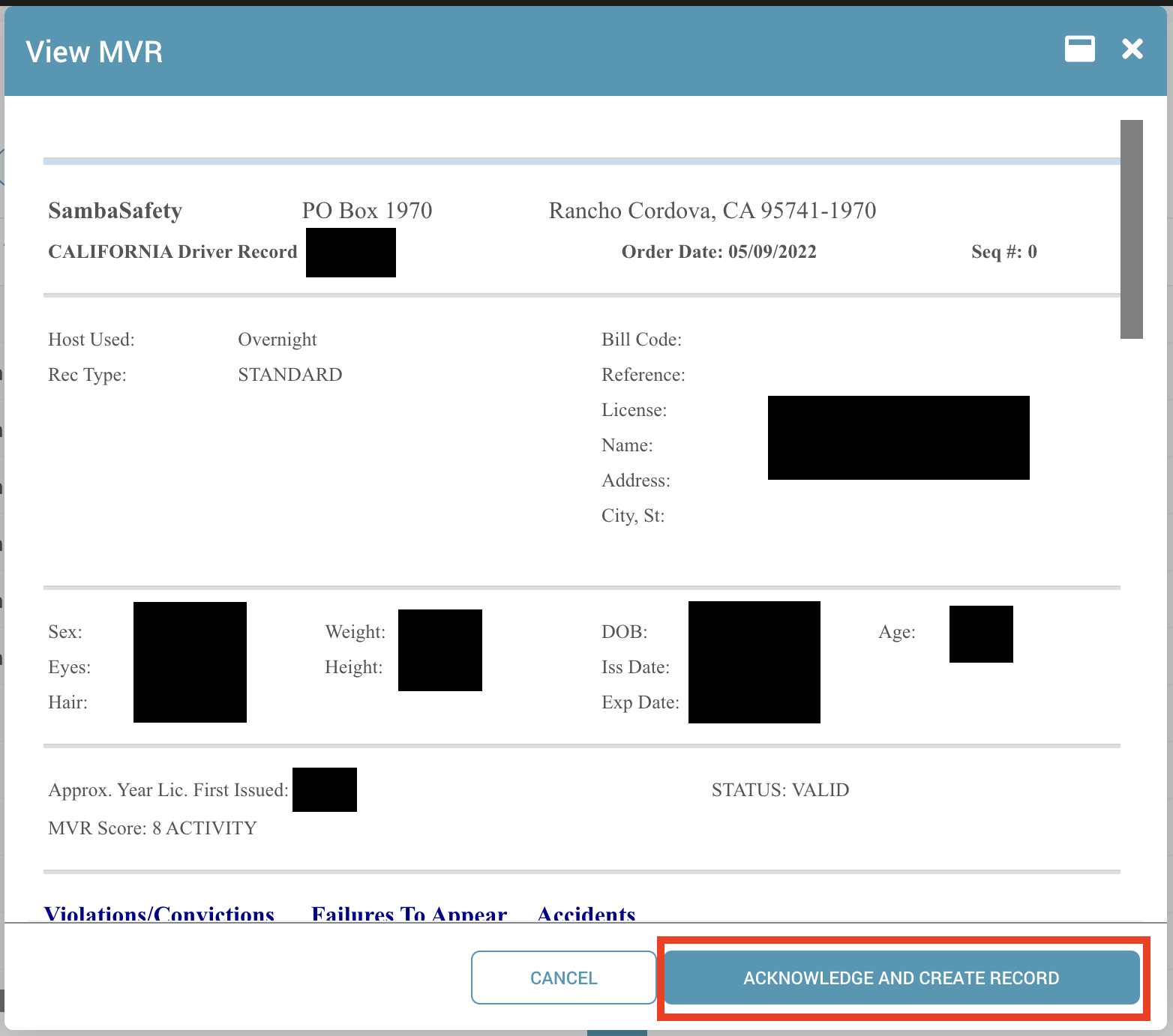Click the Host Used Overnight value
This screenshot has width=1173, height=1036.
click(277, 340)
